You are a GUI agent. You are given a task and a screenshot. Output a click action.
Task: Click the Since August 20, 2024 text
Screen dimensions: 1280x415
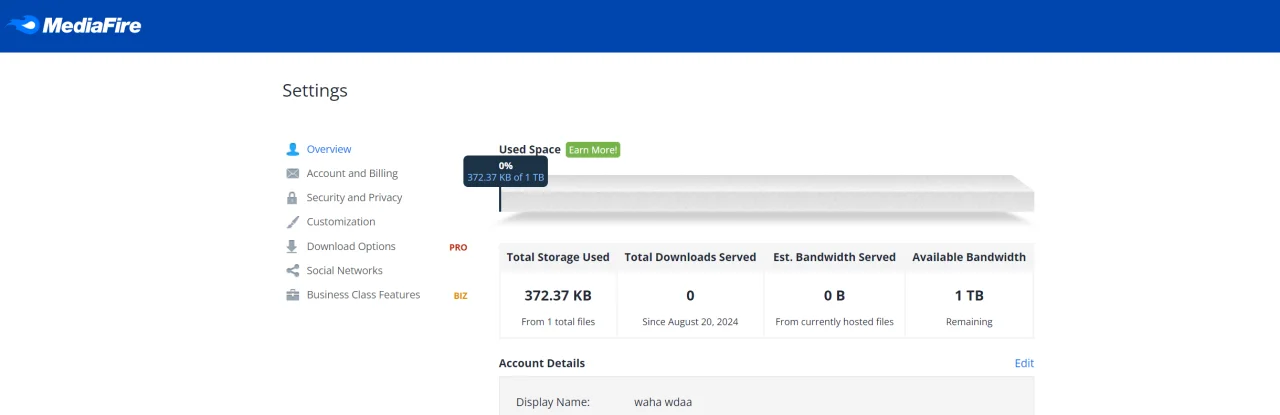coord(690,322)
